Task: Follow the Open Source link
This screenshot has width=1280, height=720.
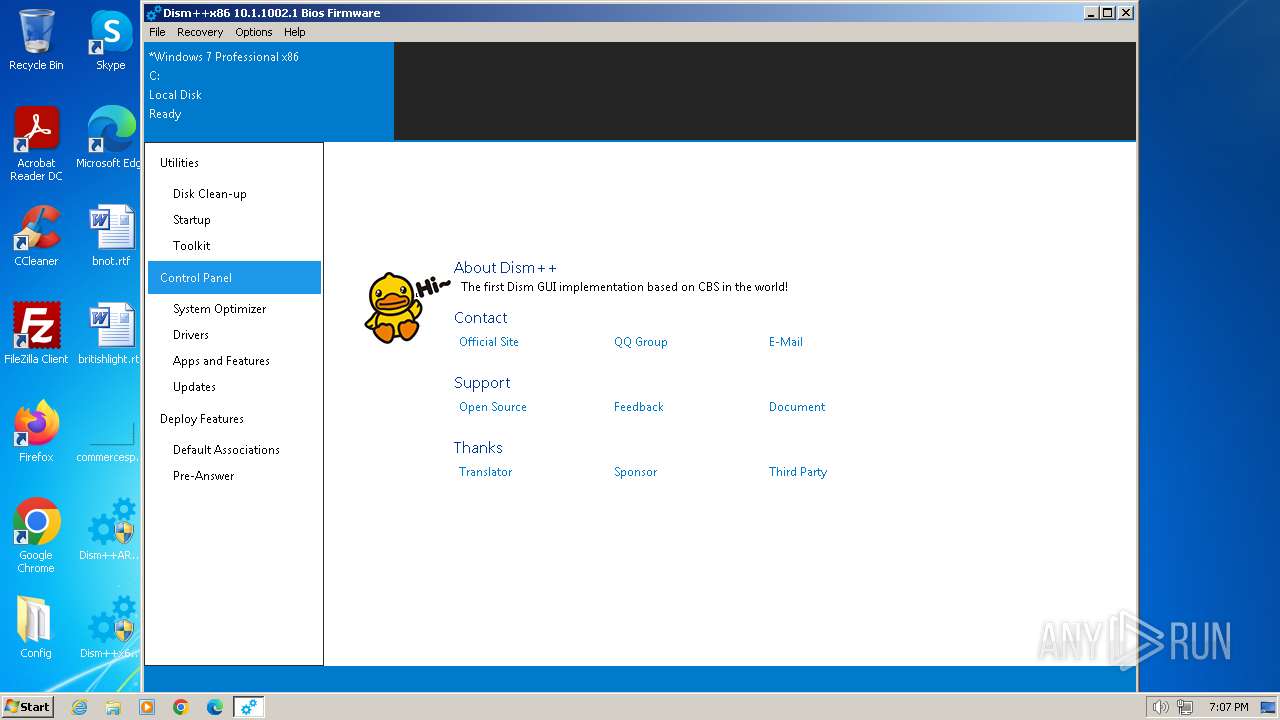Action: (493, 407)
